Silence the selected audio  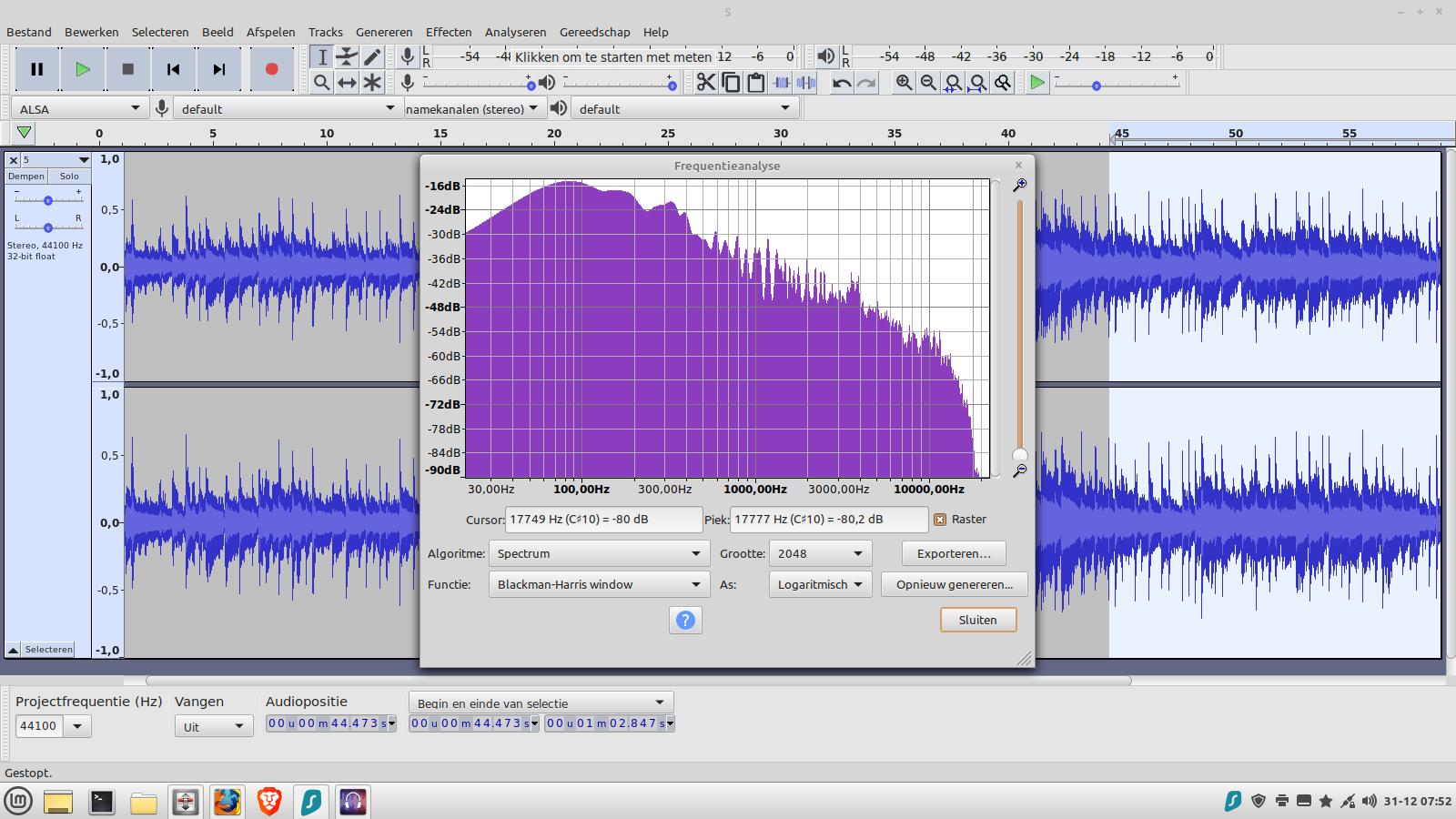pyautogui.click(x=805, y=83)
